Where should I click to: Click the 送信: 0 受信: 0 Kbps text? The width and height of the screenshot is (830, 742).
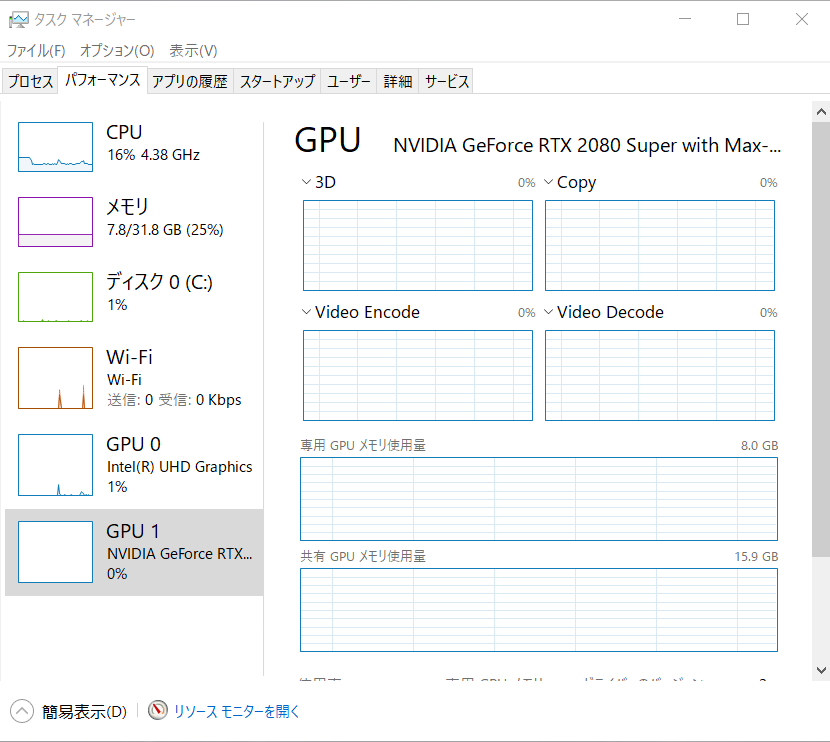[174, 400]
